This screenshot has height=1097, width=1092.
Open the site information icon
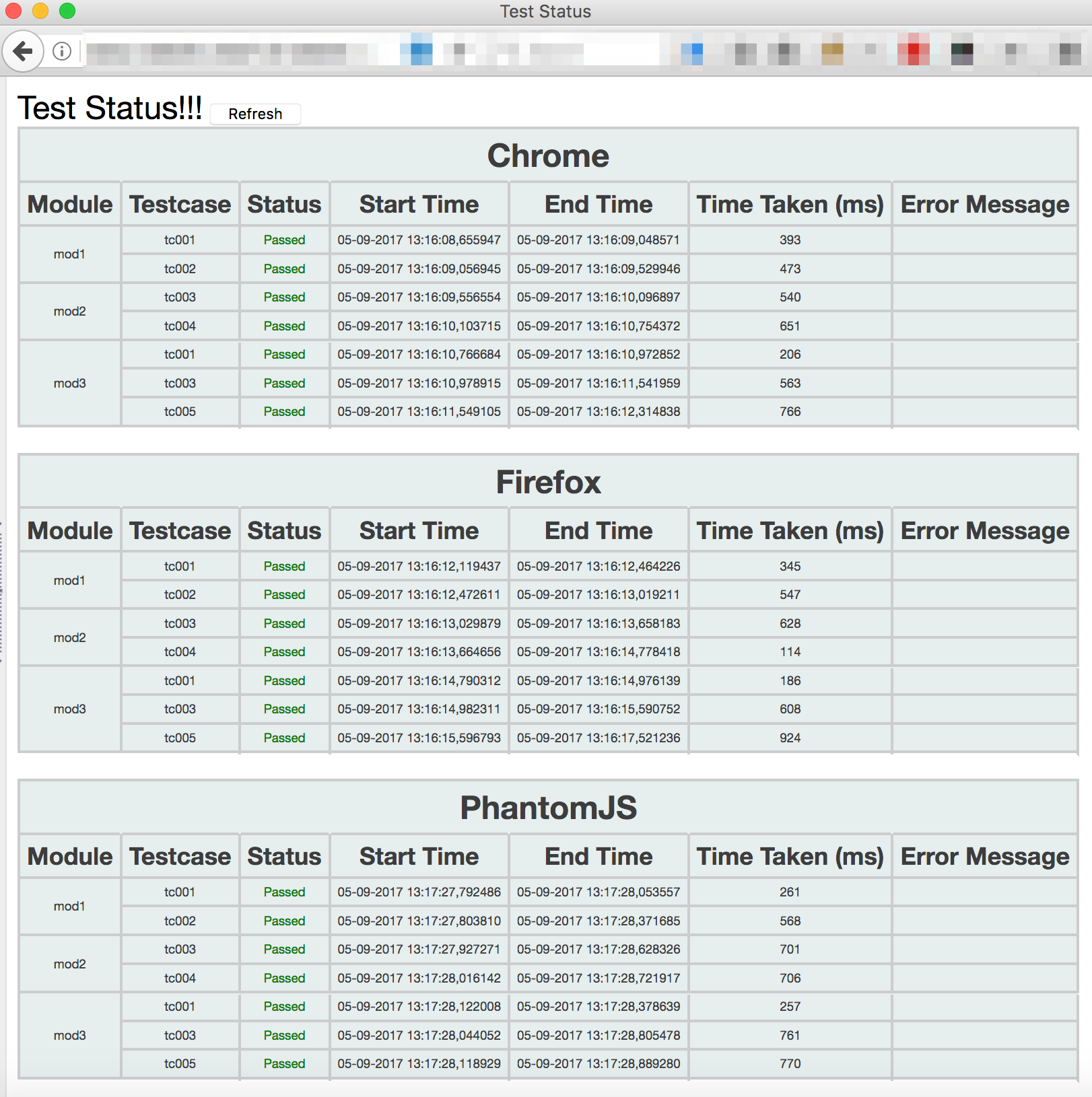click(x=62, y=51)
